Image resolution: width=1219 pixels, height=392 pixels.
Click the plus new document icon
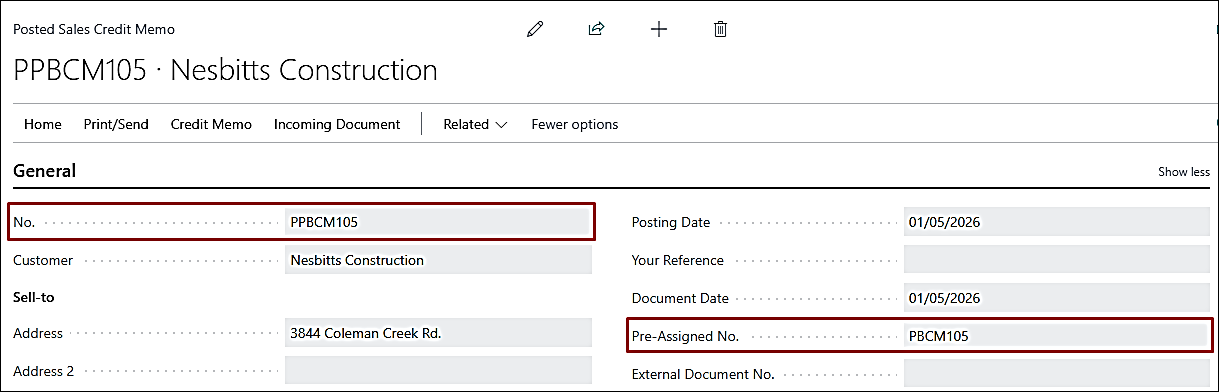[658, 29]
